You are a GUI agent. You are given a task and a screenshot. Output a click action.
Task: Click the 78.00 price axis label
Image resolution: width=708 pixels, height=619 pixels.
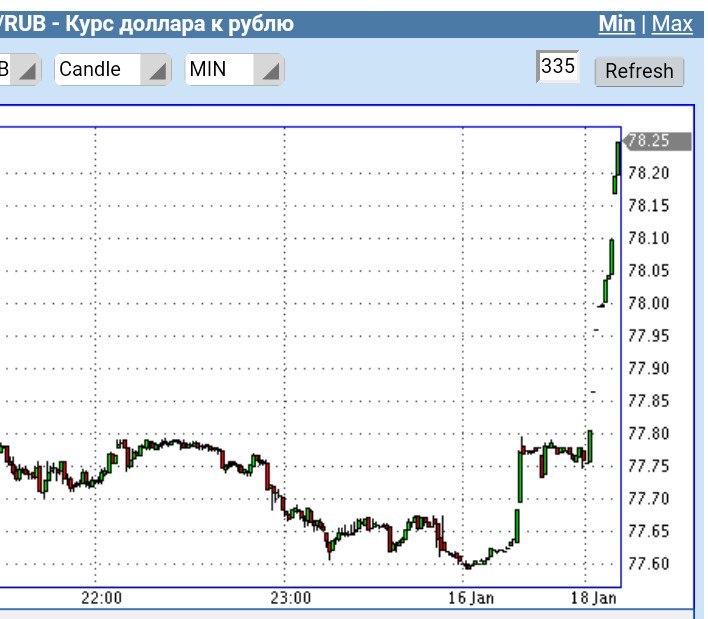coord(648,303)
